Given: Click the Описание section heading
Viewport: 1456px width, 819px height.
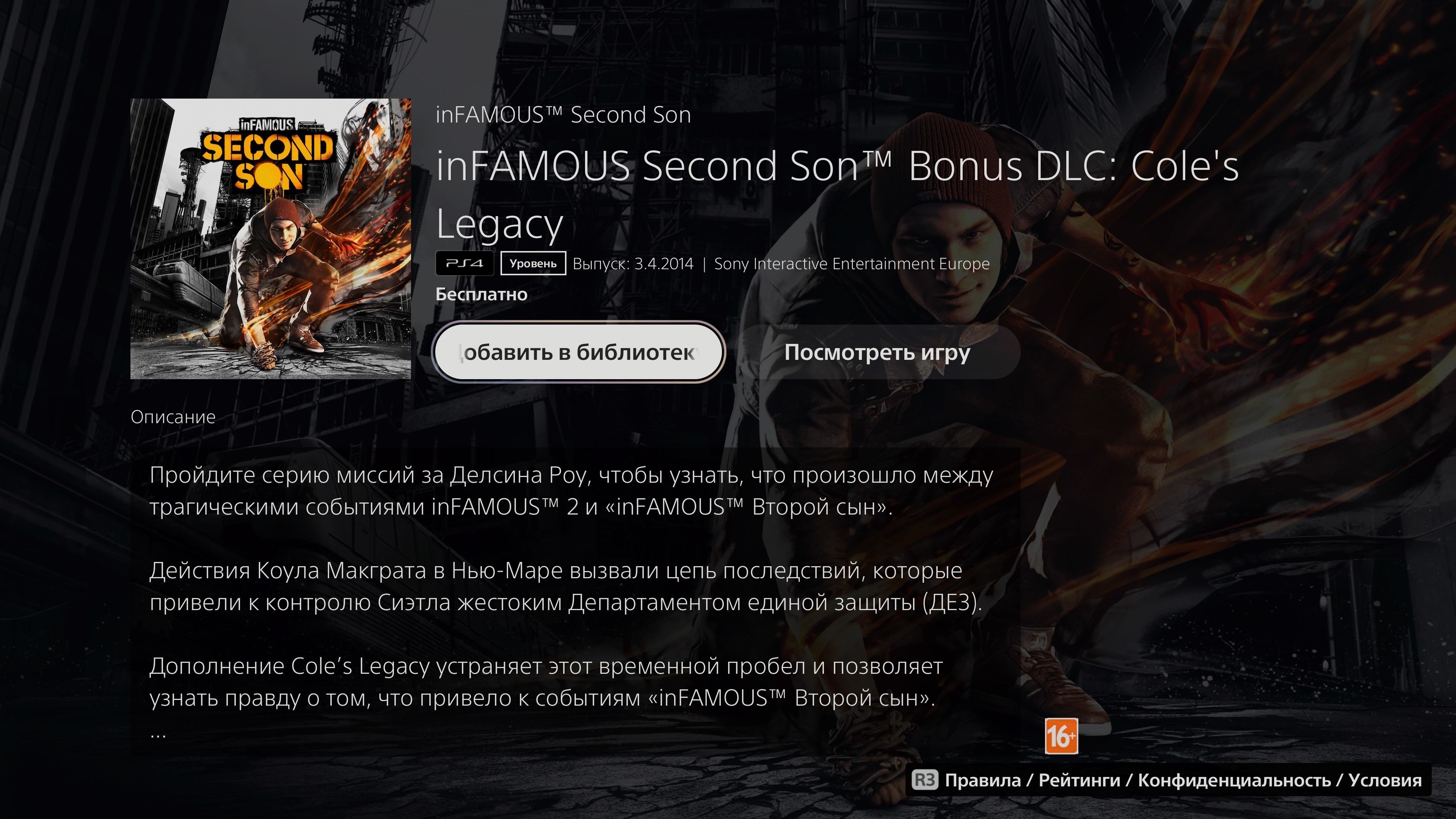Looking at the screenshot, I should point(173,417).
